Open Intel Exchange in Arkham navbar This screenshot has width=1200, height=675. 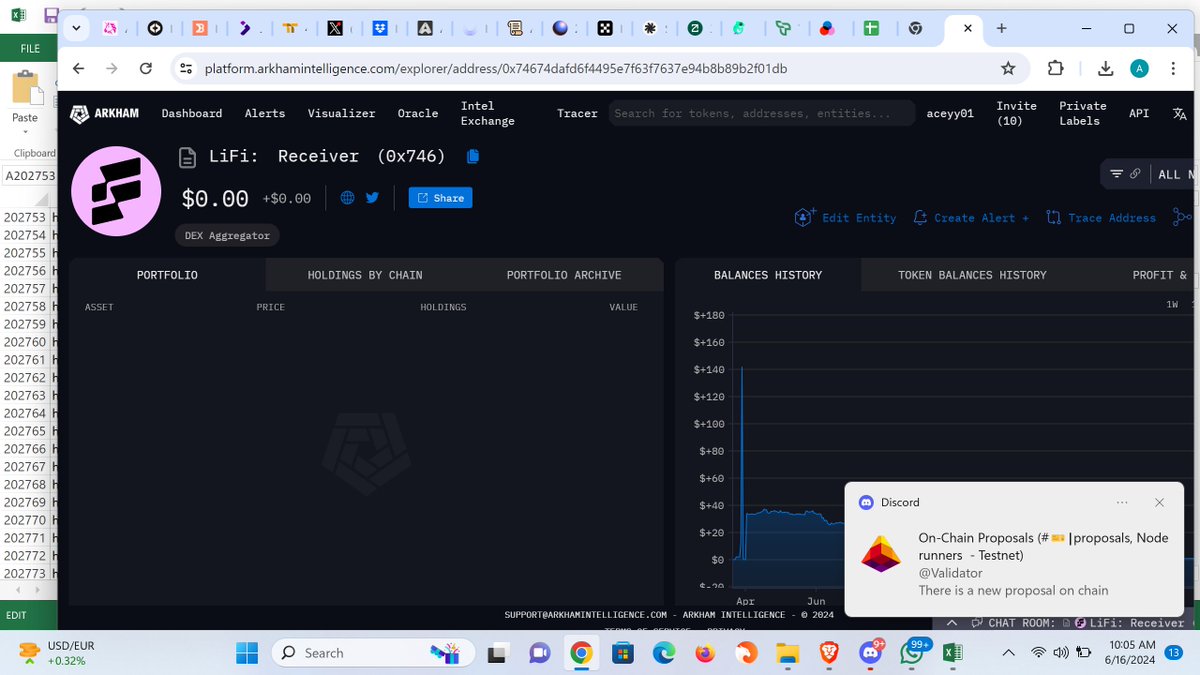tap(488, 113)
